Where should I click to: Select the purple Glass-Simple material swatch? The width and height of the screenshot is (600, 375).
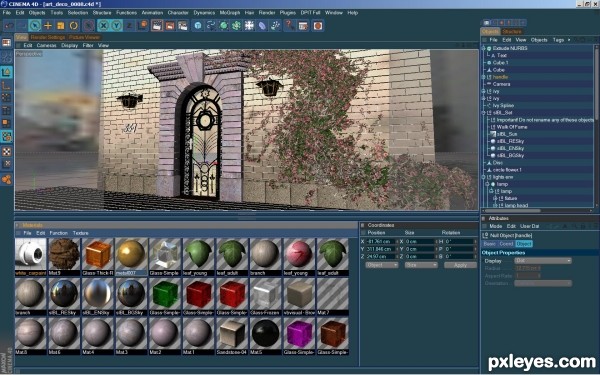tap(299, 334)
